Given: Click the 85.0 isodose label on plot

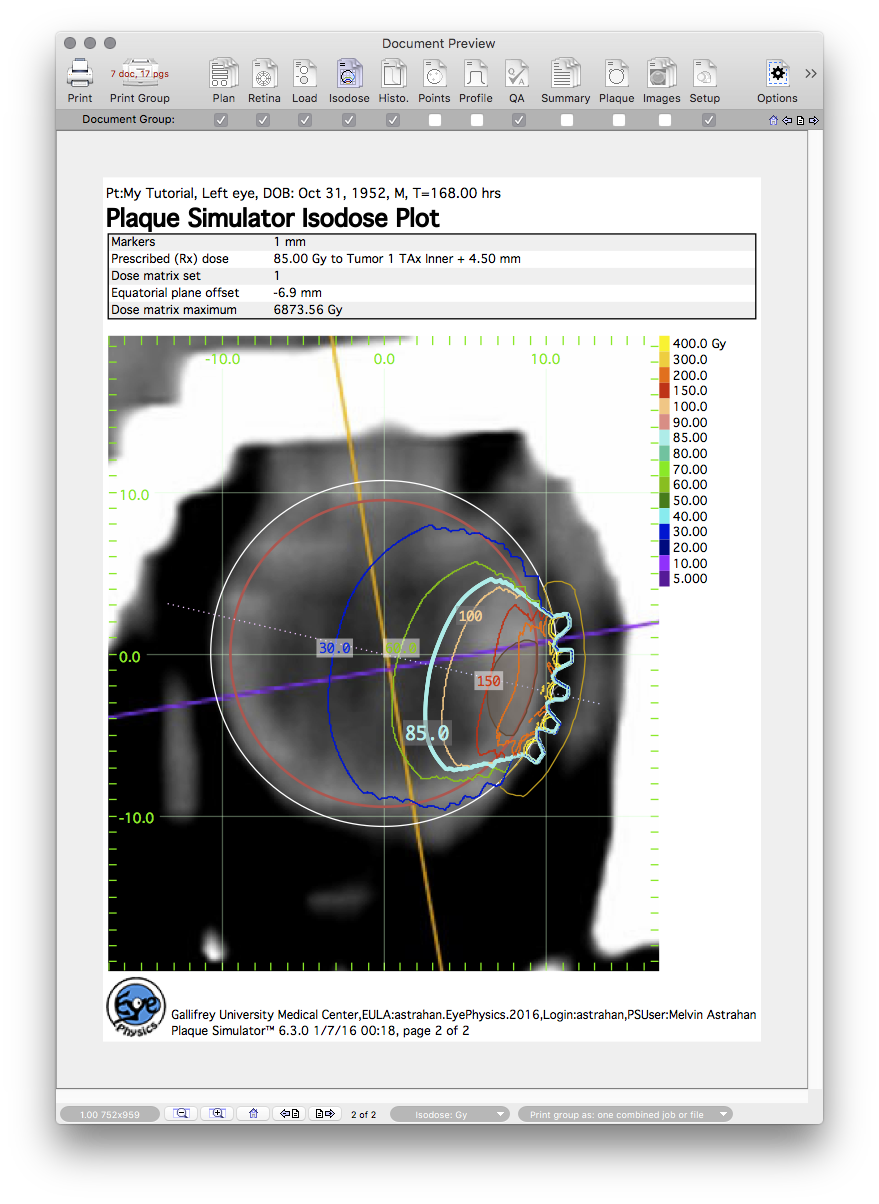Looking at the screenshot, I should [427, 733].
